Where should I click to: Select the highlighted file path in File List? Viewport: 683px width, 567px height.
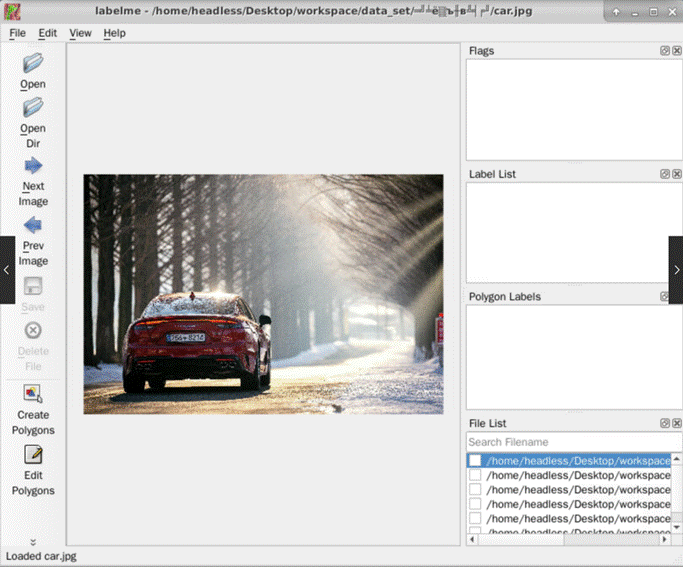point(578,460)
